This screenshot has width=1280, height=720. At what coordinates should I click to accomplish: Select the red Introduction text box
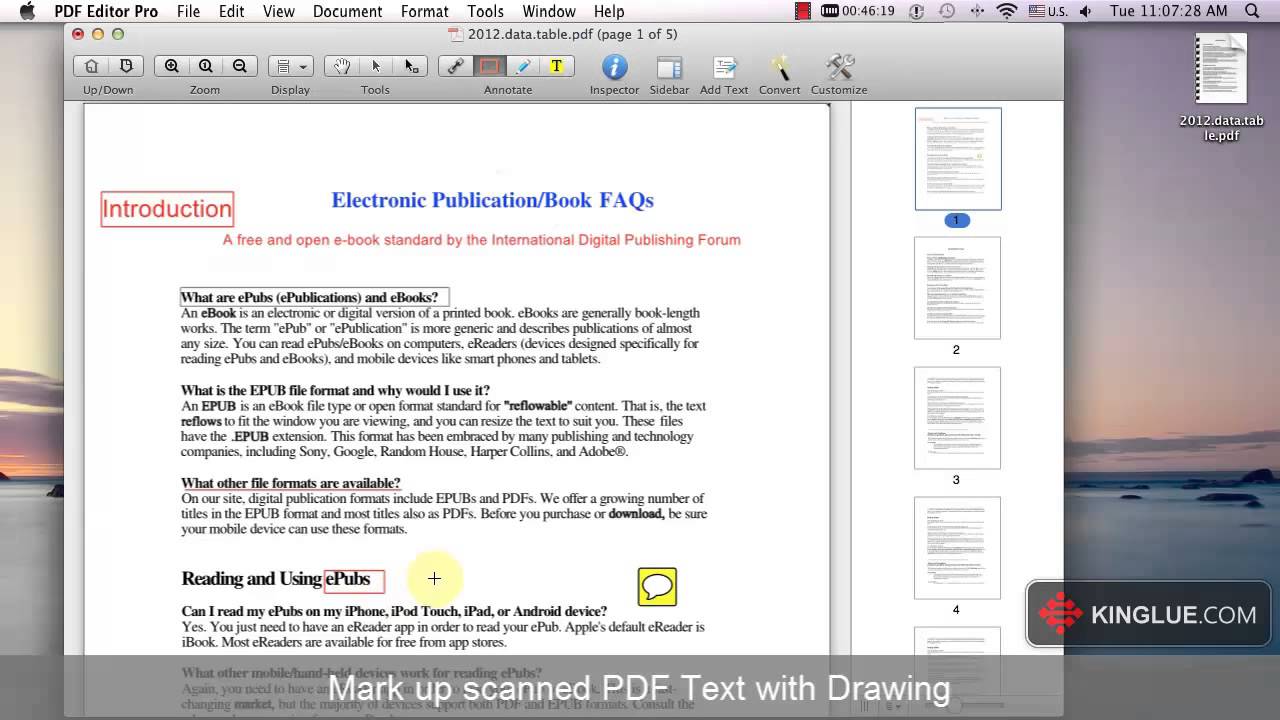[167, 209]
